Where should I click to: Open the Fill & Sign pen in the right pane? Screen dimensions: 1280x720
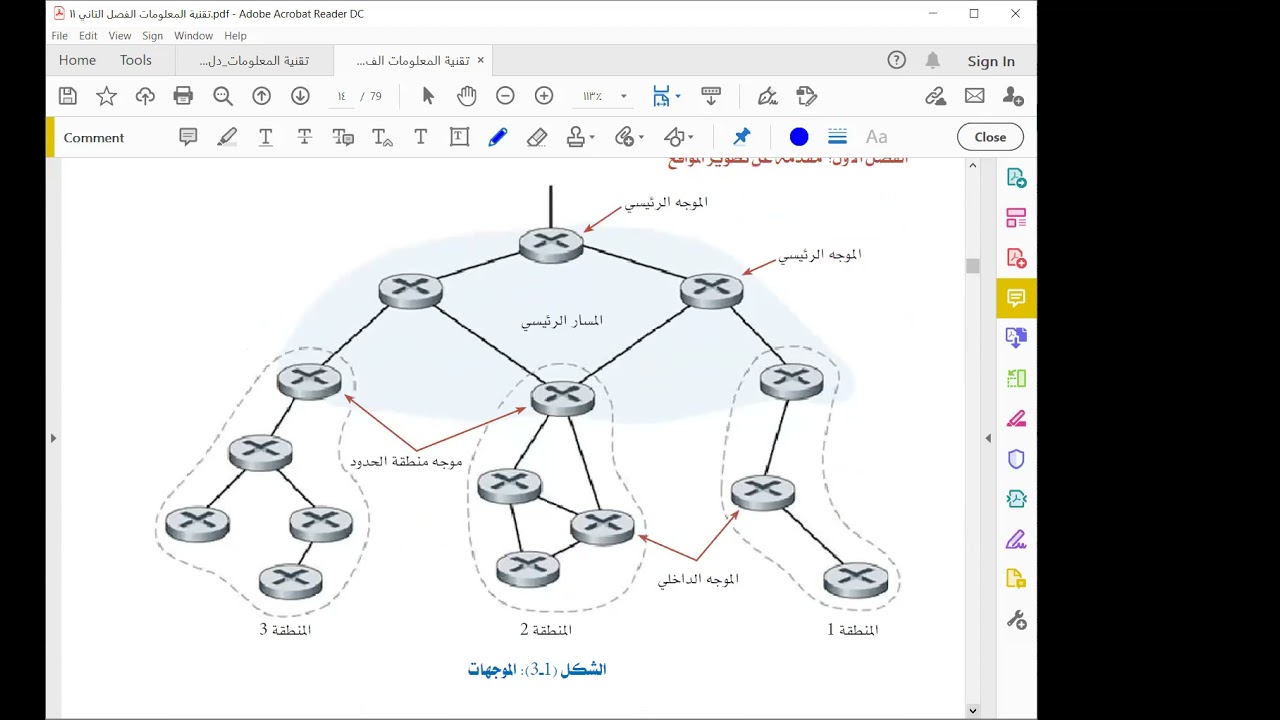(x=1016, y=540)
